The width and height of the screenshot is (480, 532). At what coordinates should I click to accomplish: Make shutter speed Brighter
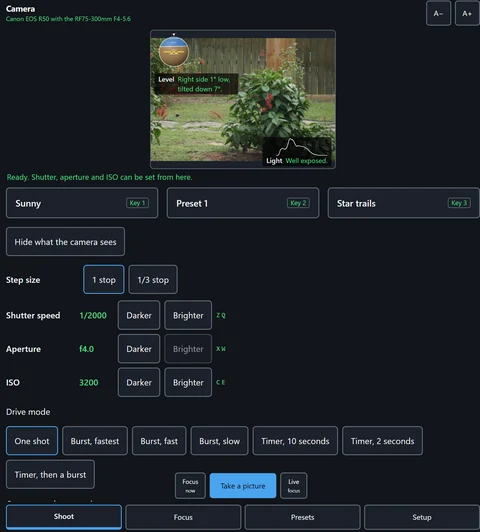pos(188,315)
